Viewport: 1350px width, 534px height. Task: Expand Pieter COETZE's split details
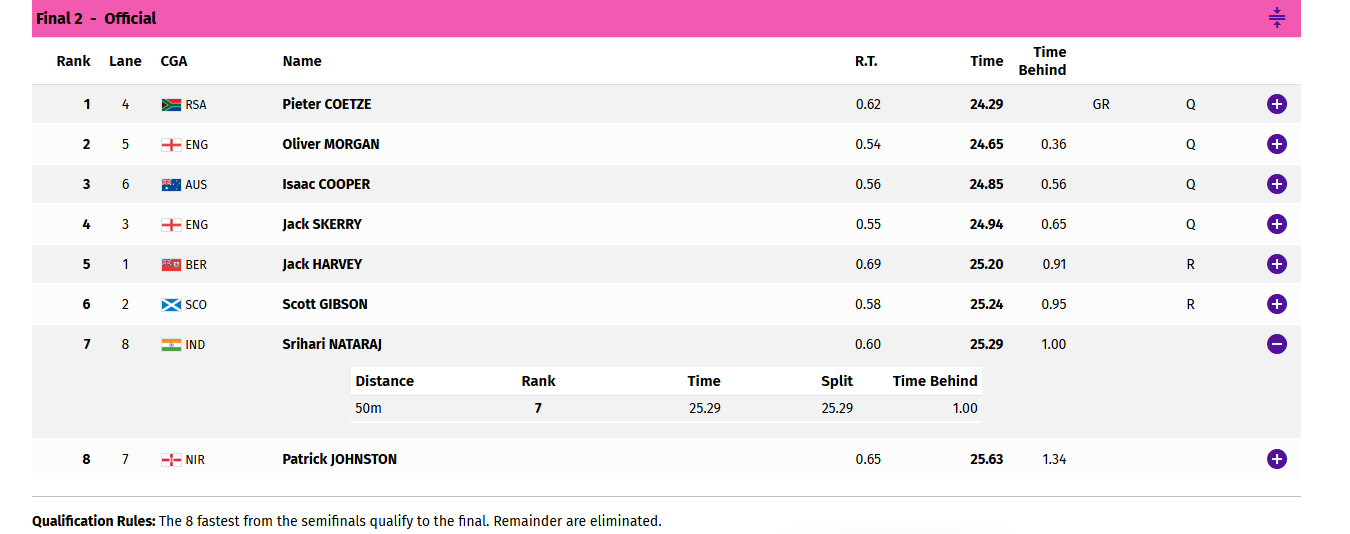[x=1276, y=104]
